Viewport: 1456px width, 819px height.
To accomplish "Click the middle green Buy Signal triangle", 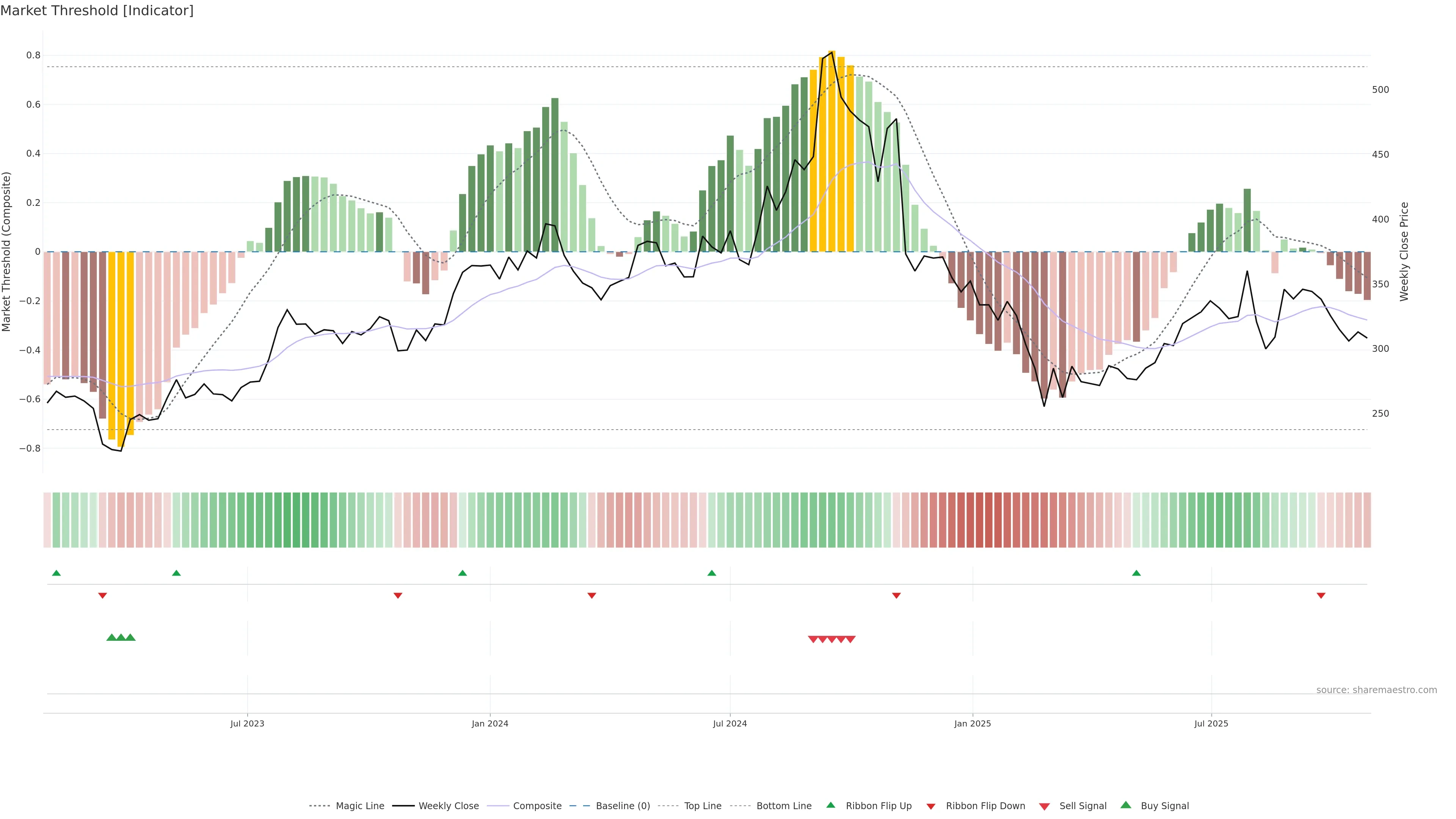I will pyautogui.click(x=121, y=637).
